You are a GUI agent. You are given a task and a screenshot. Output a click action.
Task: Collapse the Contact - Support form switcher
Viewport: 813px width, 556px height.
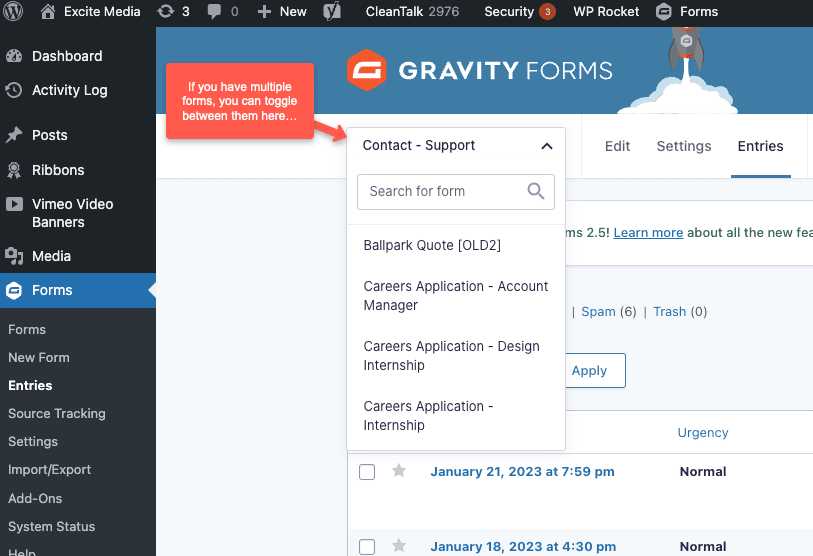[456, 146]
